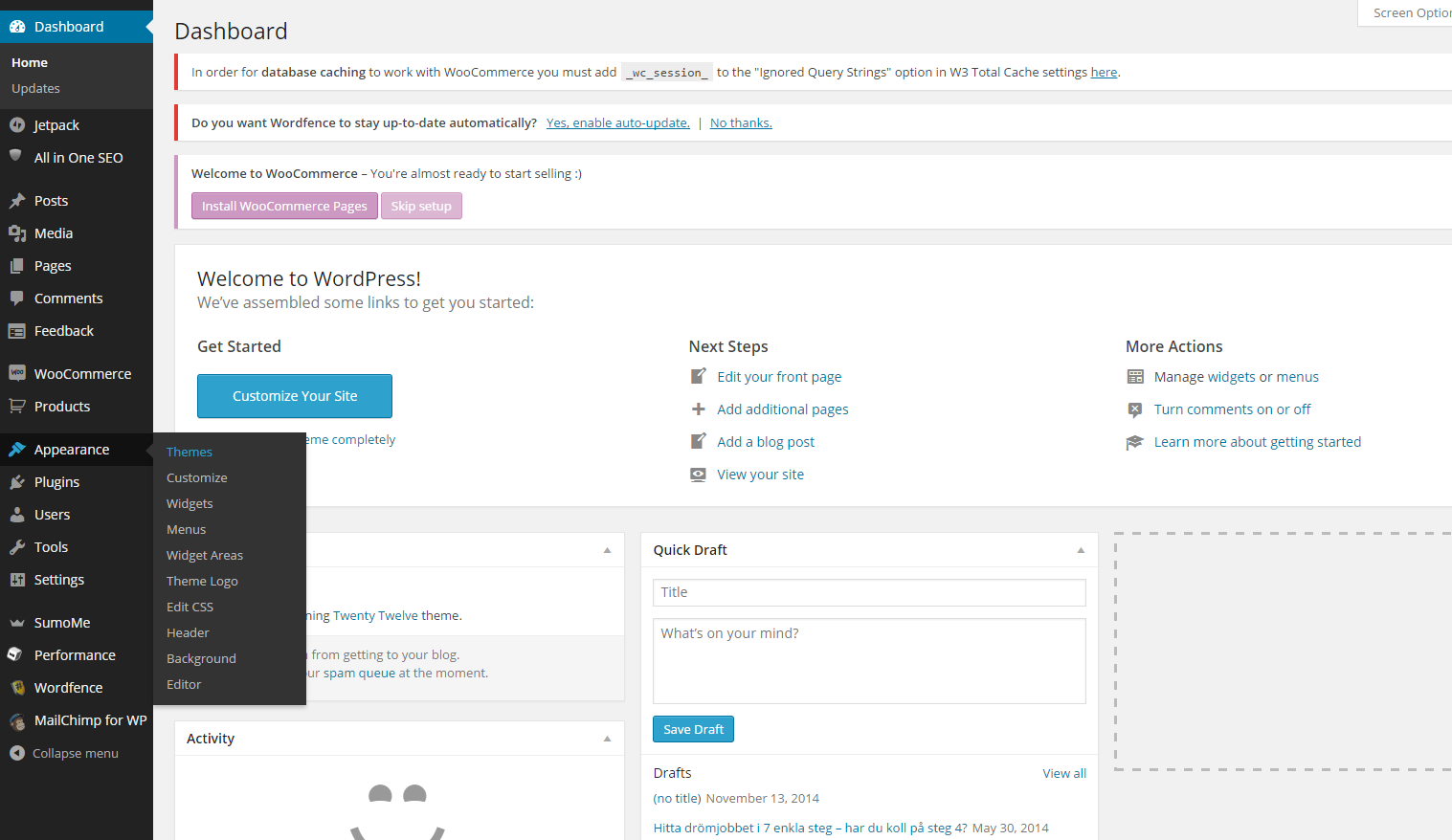Click the SumoMe crown icon
Screen dimensions: 1452x840
tap(17, 623)
